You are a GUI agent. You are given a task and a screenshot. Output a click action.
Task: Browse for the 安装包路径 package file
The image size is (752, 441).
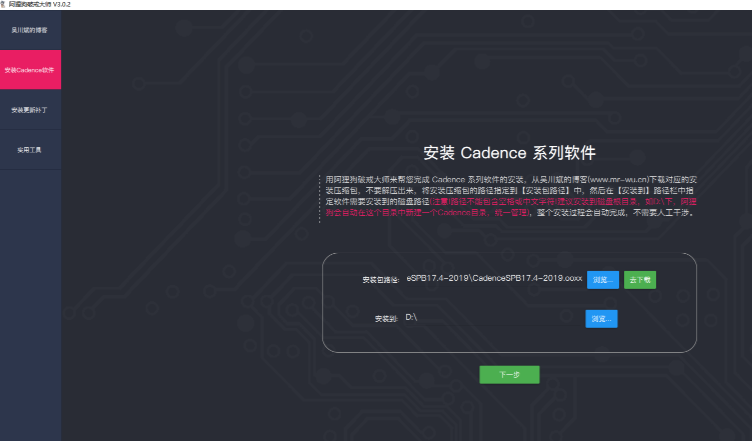click(601, 280)
